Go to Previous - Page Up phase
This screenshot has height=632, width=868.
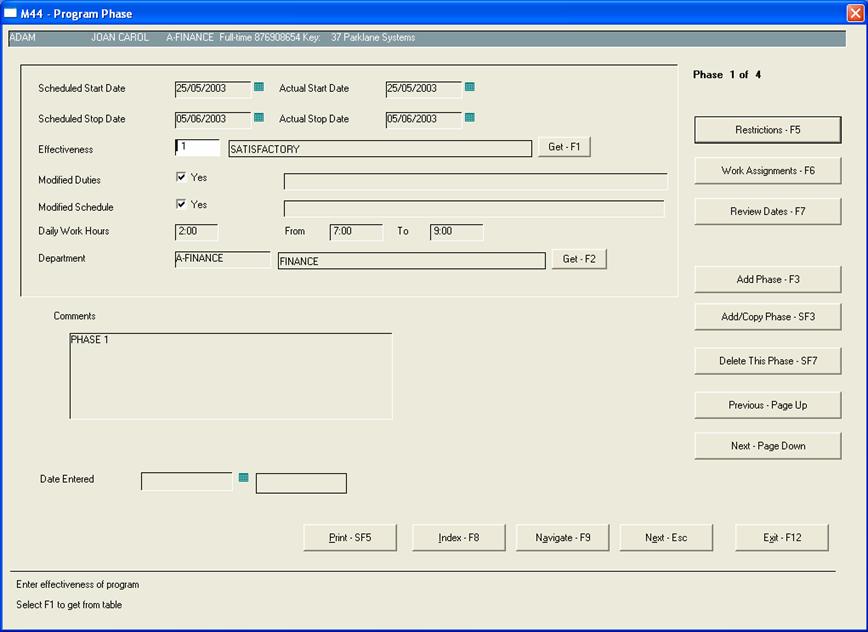point(768,405)
